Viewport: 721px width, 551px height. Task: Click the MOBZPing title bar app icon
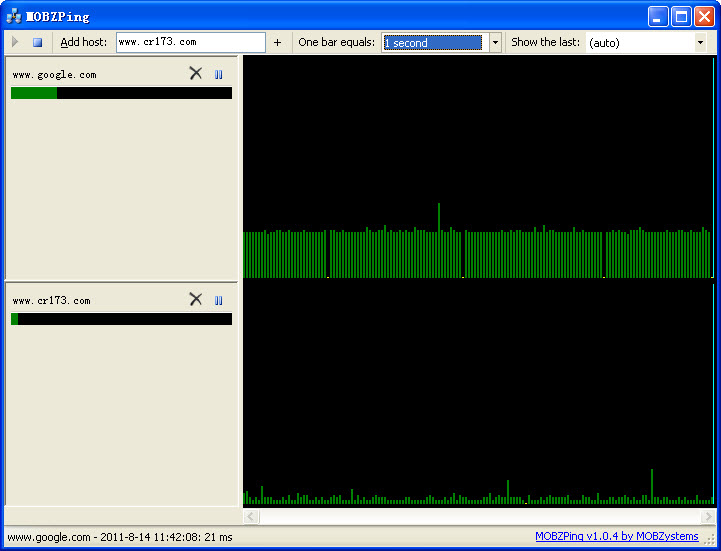coord(14,16)
